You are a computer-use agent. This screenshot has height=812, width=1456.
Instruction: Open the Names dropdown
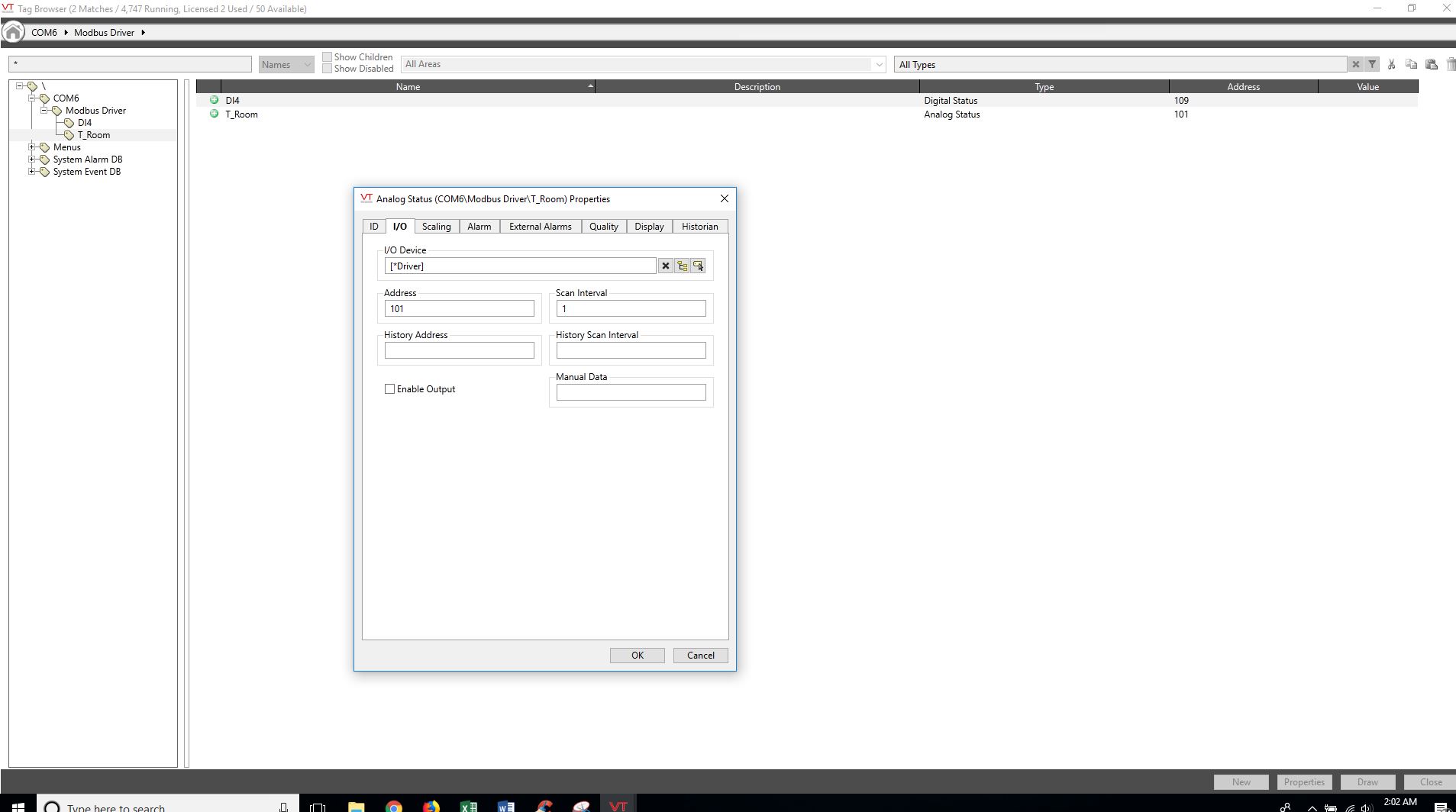[286, 65]
